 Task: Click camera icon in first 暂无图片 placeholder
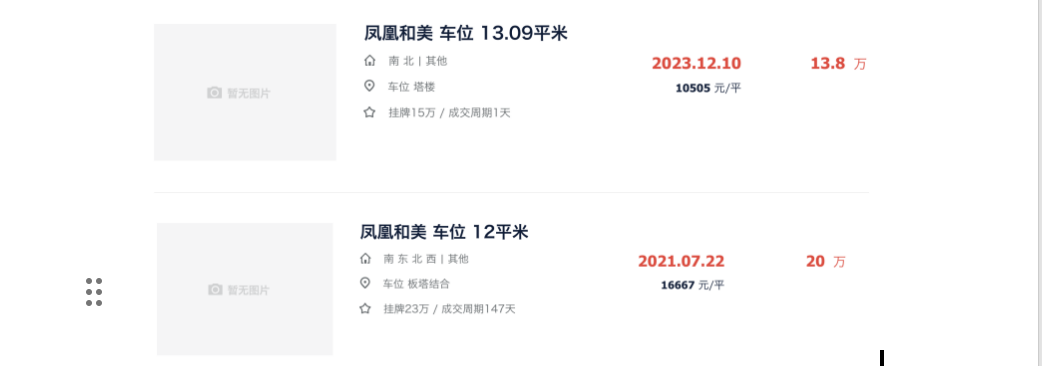point(214,93)
